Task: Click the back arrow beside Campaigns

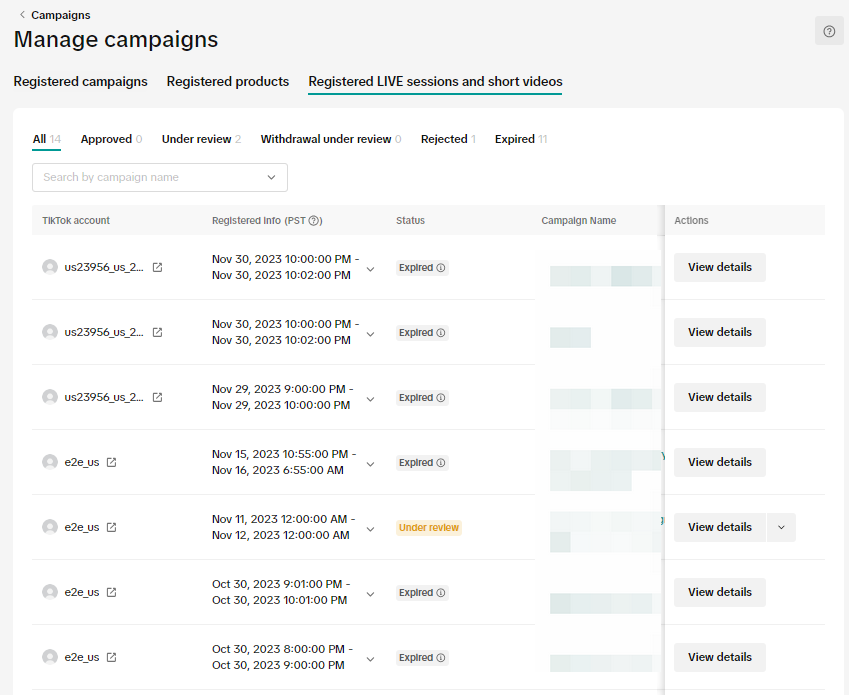Action: [22, 15]
